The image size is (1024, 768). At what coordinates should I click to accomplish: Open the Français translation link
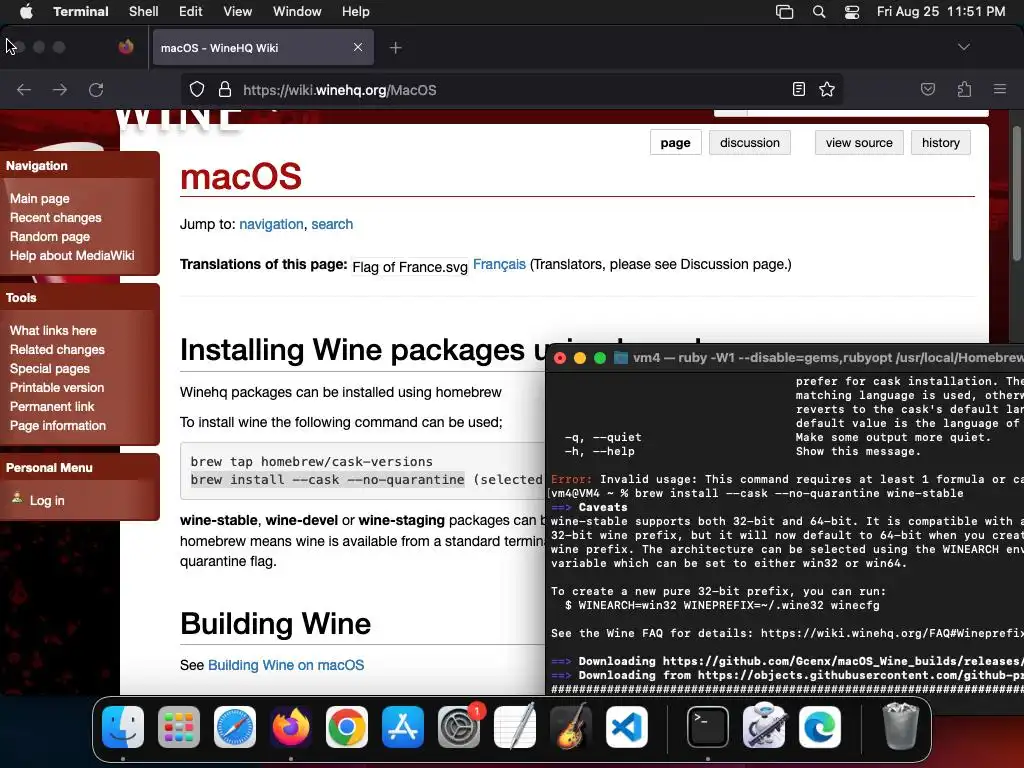pyautogui.click(x=499, y=264)
